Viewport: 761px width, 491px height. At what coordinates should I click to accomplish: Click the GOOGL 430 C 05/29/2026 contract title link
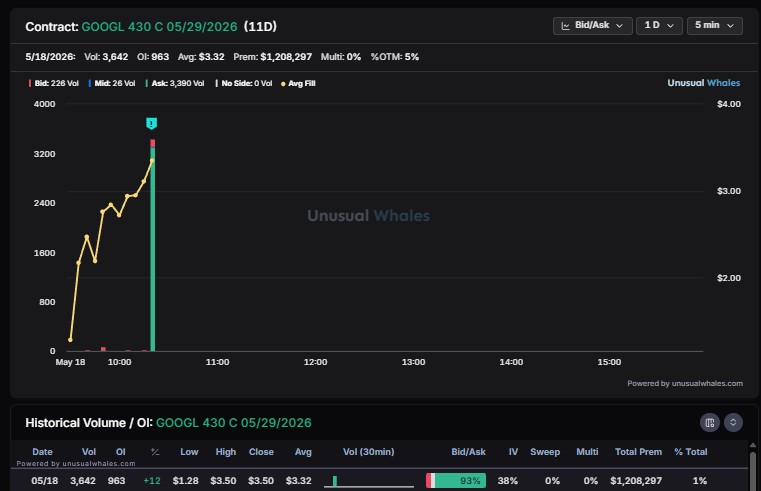tap(159, 27)
